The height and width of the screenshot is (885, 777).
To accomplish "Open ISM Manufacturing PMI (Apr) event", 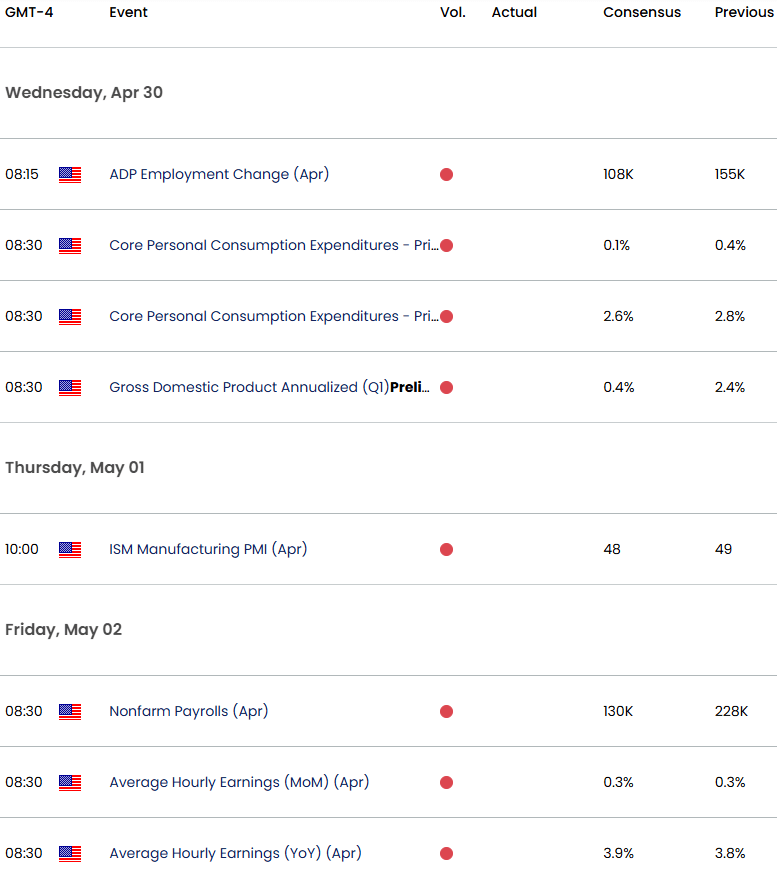I will [208, 549].
